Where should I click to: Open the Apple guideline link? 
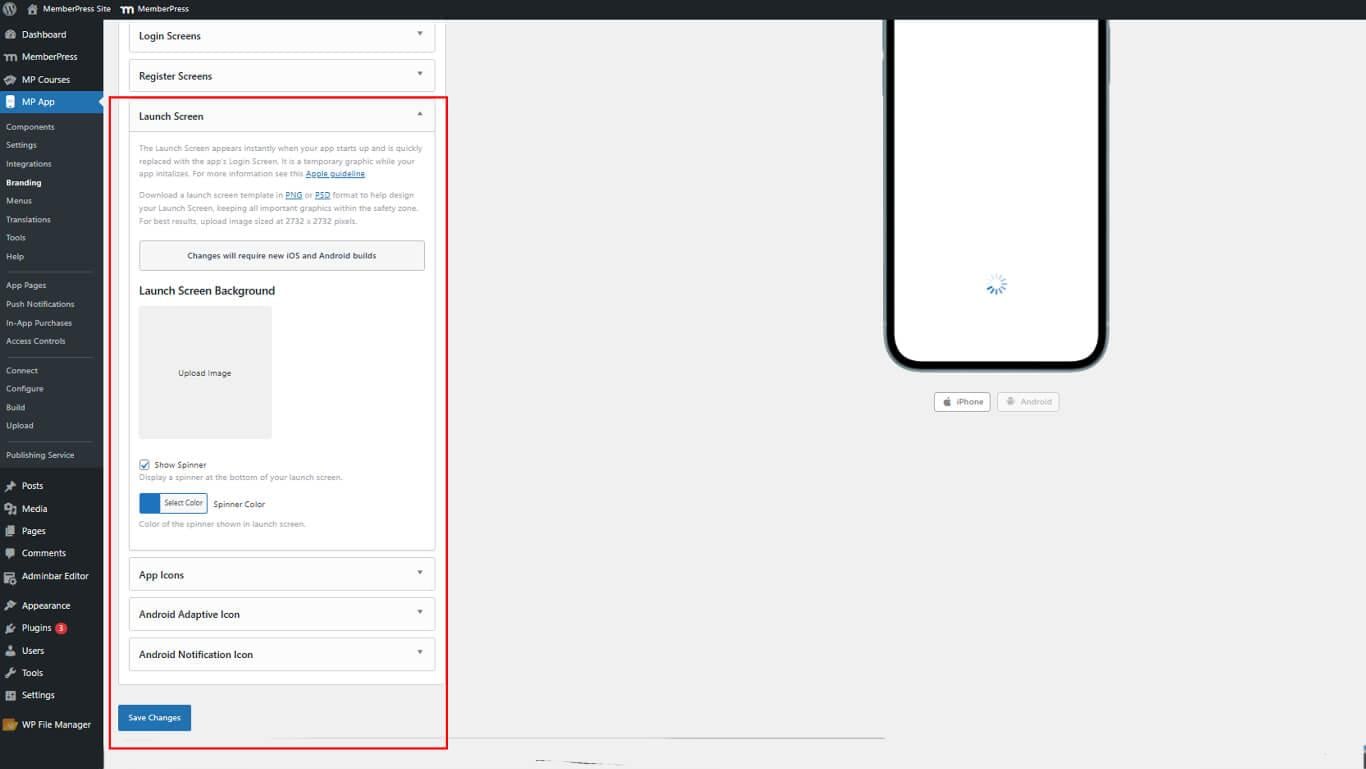(x=335, y=174)
